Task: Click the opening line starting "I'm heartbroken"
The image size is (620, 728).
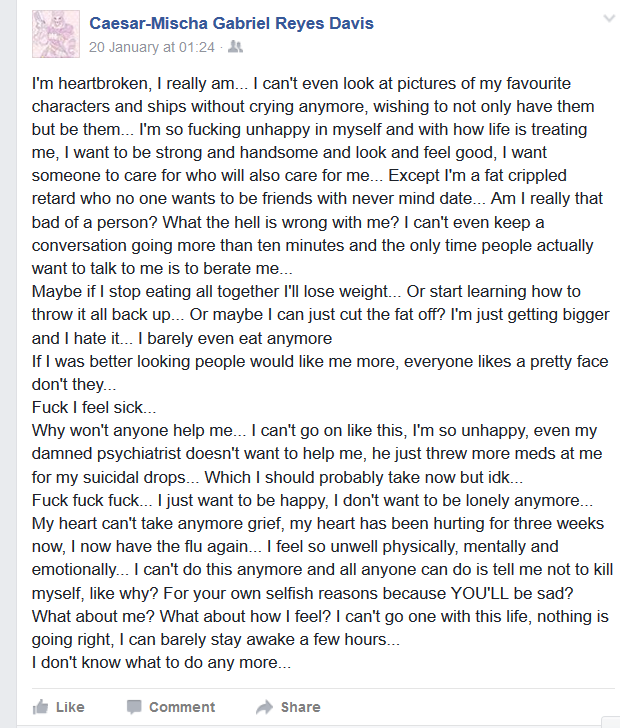Action: click(301, 84)
